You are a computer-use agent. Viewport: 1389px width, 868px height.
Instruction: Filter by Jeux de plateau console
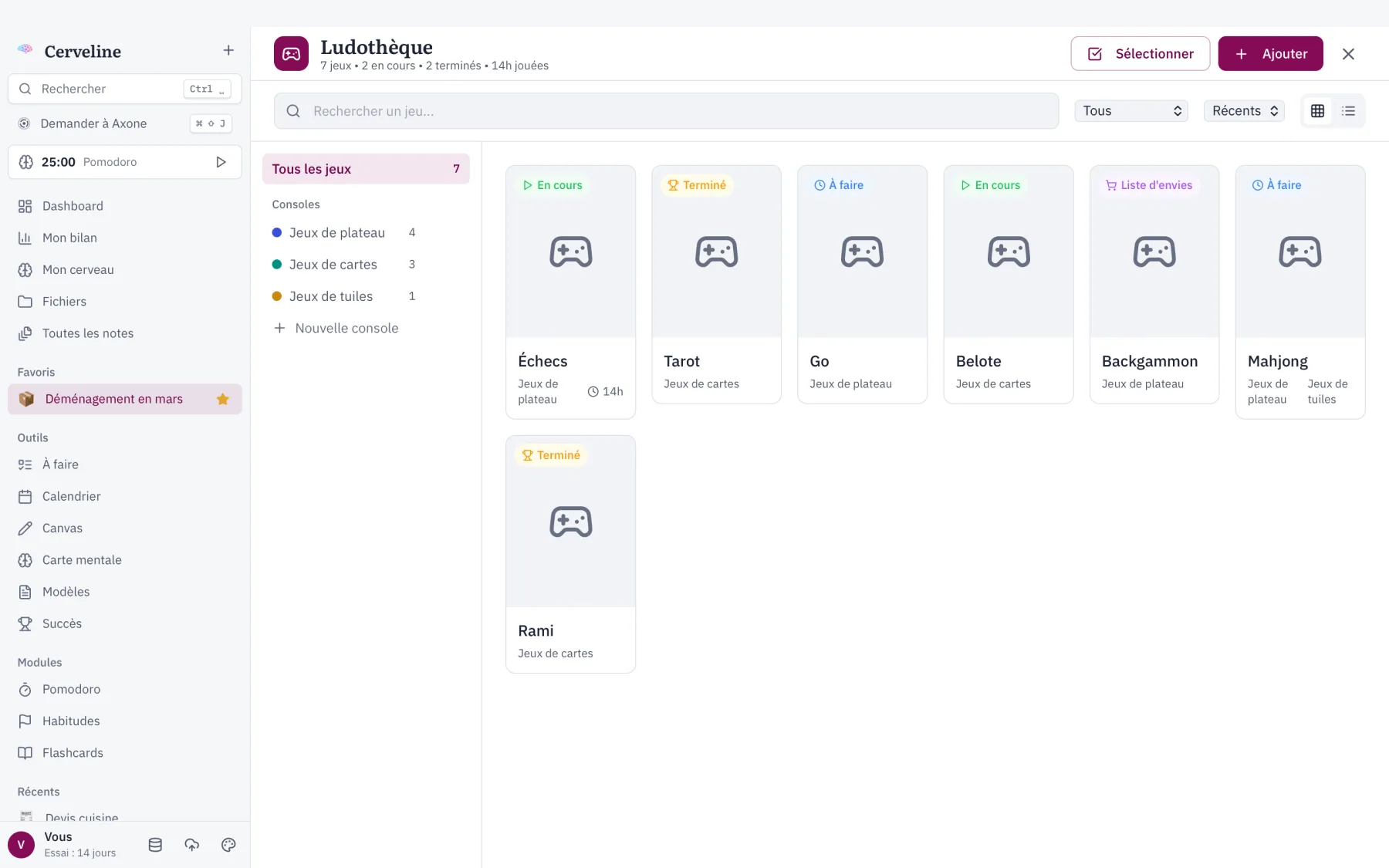pyautogui.click(x=366, y=232)
